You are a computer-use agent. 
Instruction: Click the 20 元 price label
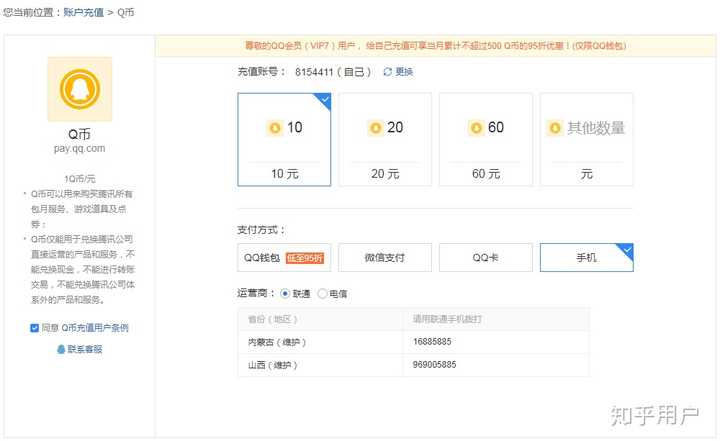pyautogui.click(x=385, y=174)
